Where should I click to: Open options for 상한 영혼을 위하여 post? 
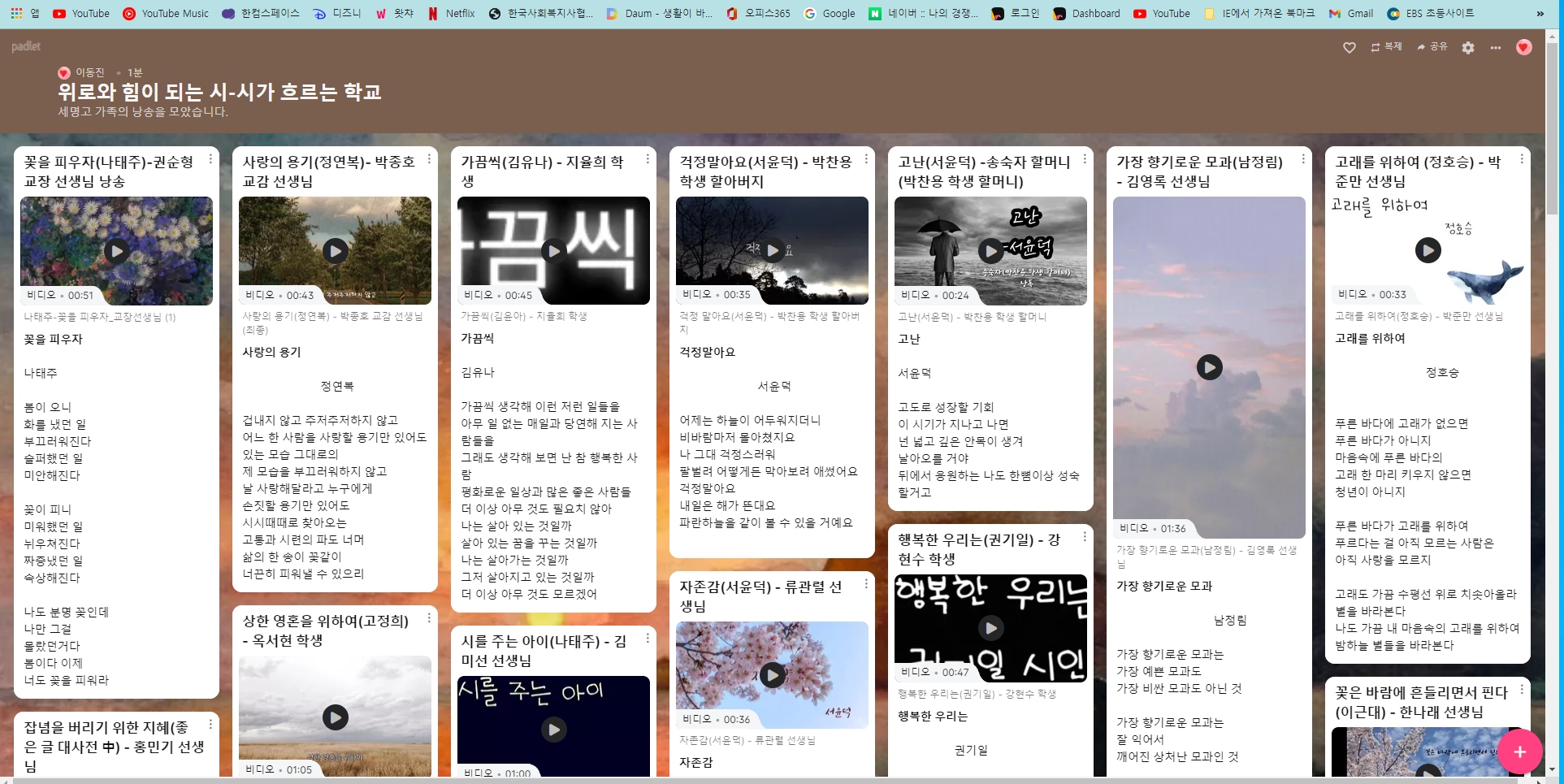pos(429,618)
